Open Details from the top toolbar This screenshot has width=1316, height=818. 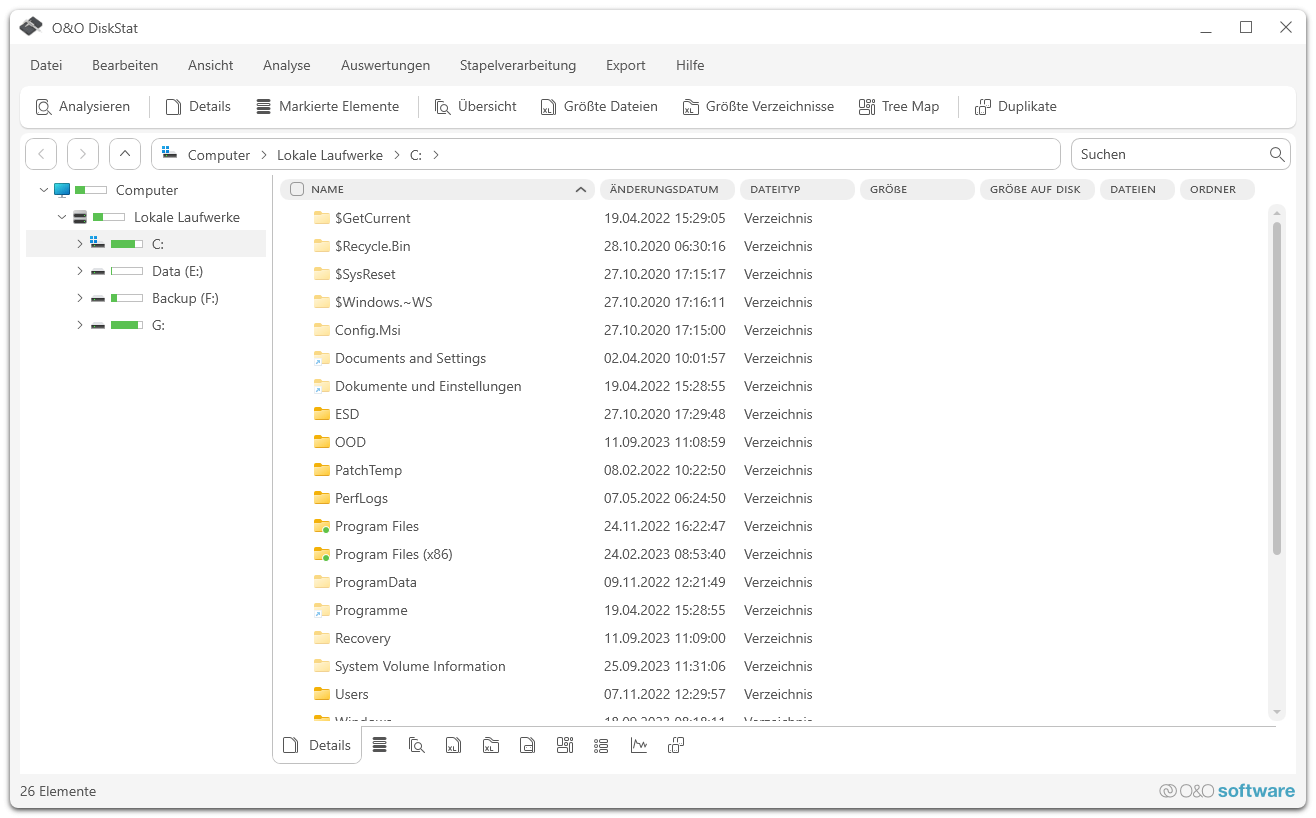point(198,106)
